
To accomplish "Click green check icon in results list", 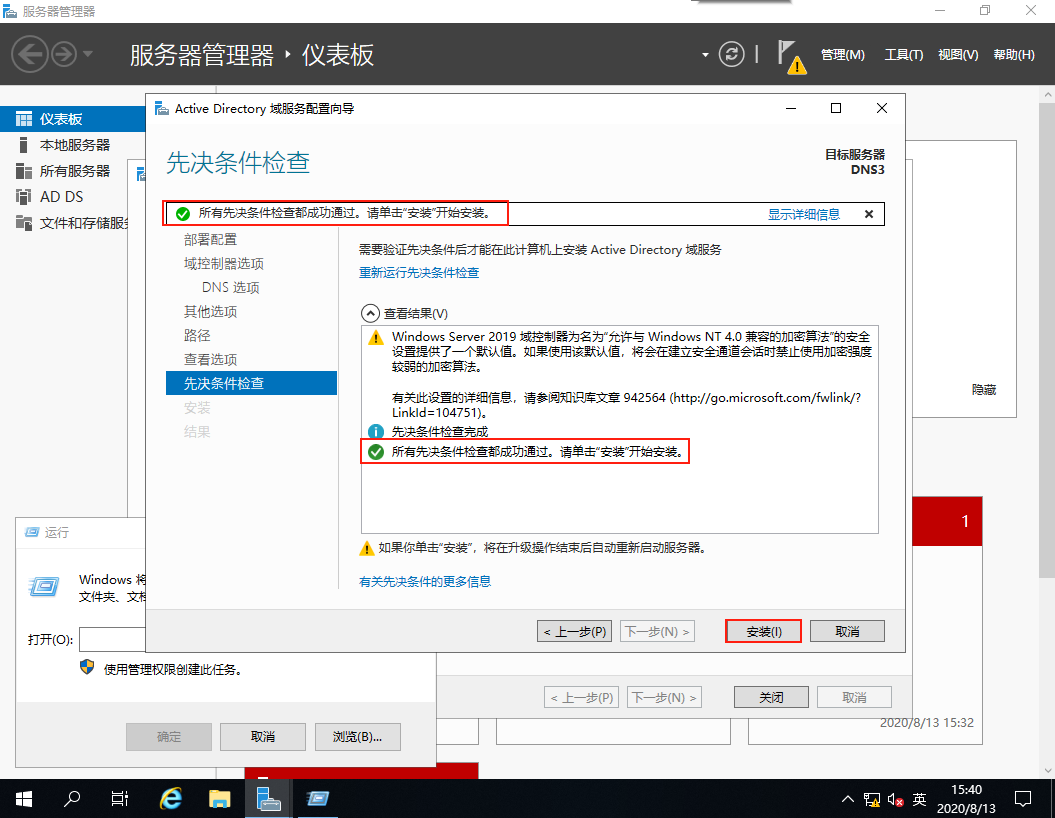I will 376,452.
